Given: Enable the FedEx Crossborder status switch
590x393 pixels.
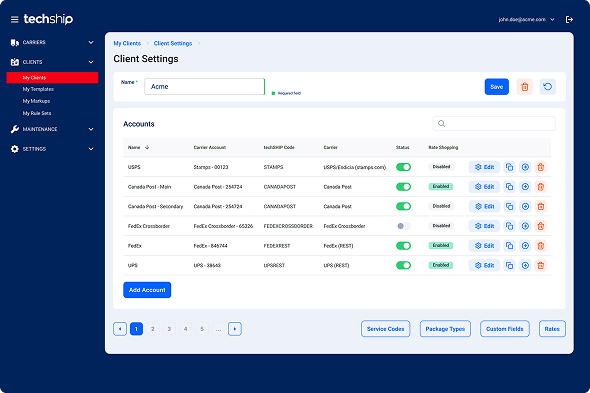Looking at the screenshot, I should [403, 226].
